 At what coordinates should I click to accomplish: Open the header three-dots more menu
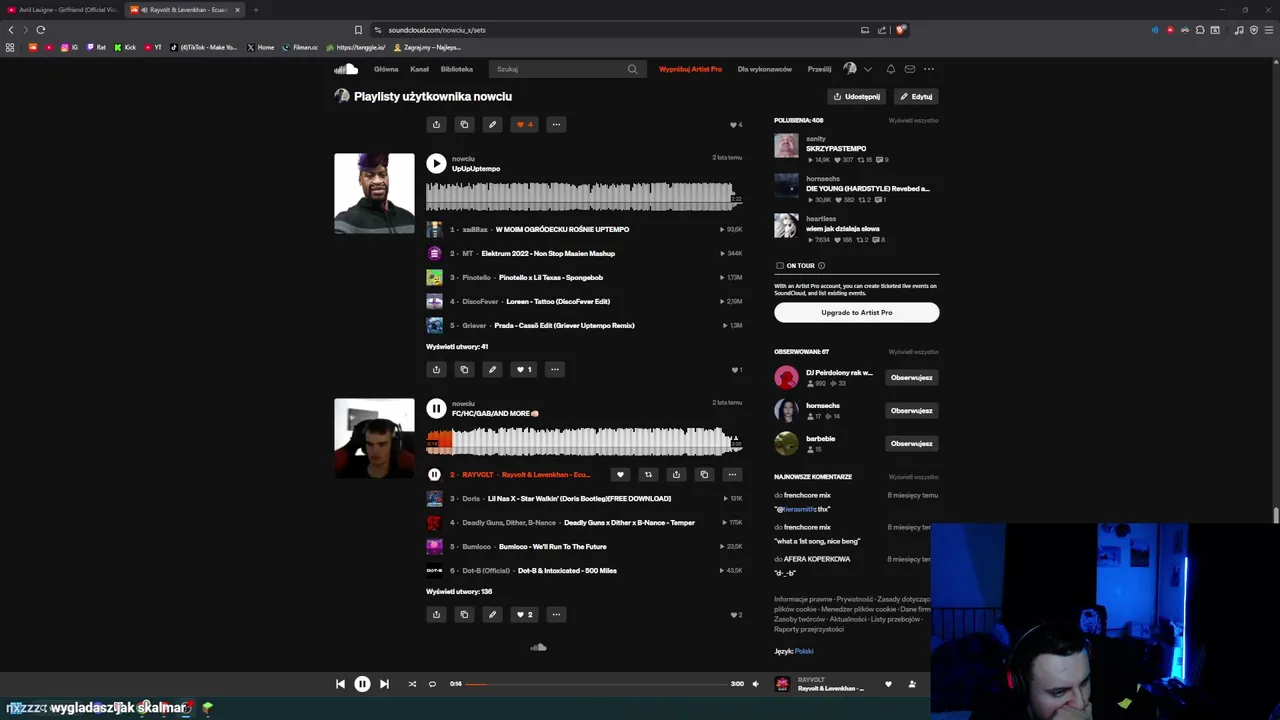[929, 69]
